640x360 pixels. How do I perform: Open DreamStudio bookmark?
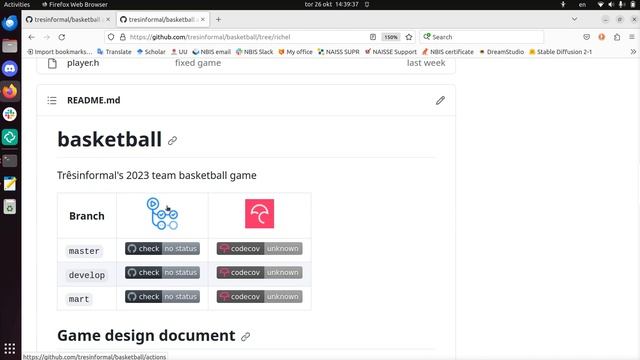pyautogui.click(x=502, y=52)
